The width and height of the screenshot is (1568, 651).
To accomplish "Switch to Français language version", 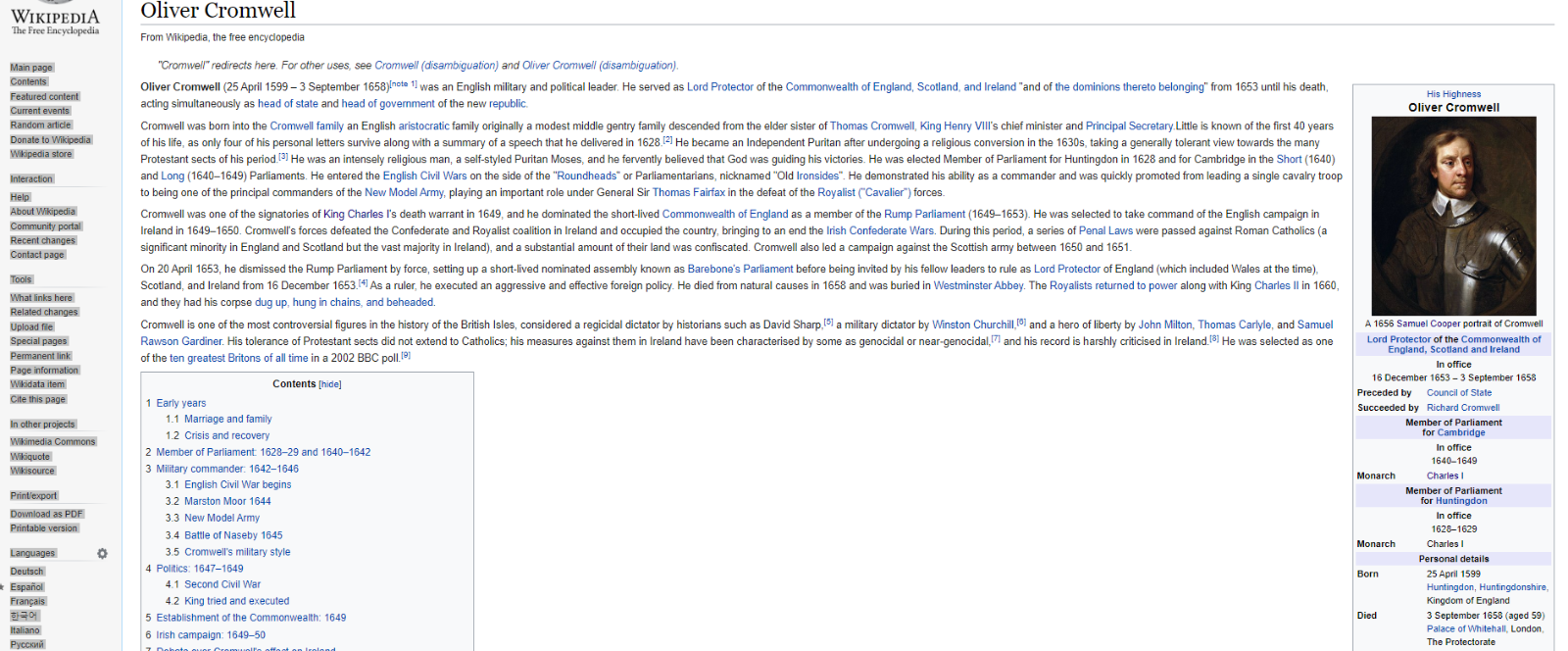I will [x=28, y=601].
